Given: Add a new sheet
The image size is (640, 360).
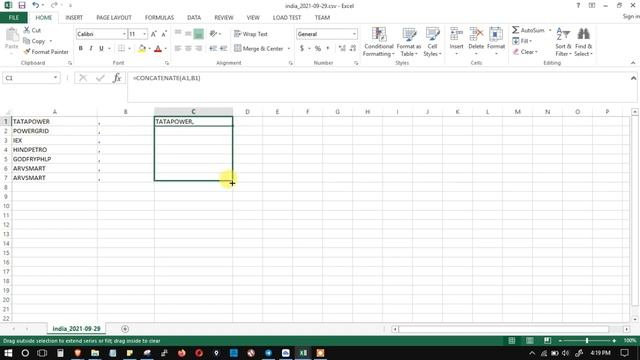Looking at the screenshot, I should click(125, 329).
